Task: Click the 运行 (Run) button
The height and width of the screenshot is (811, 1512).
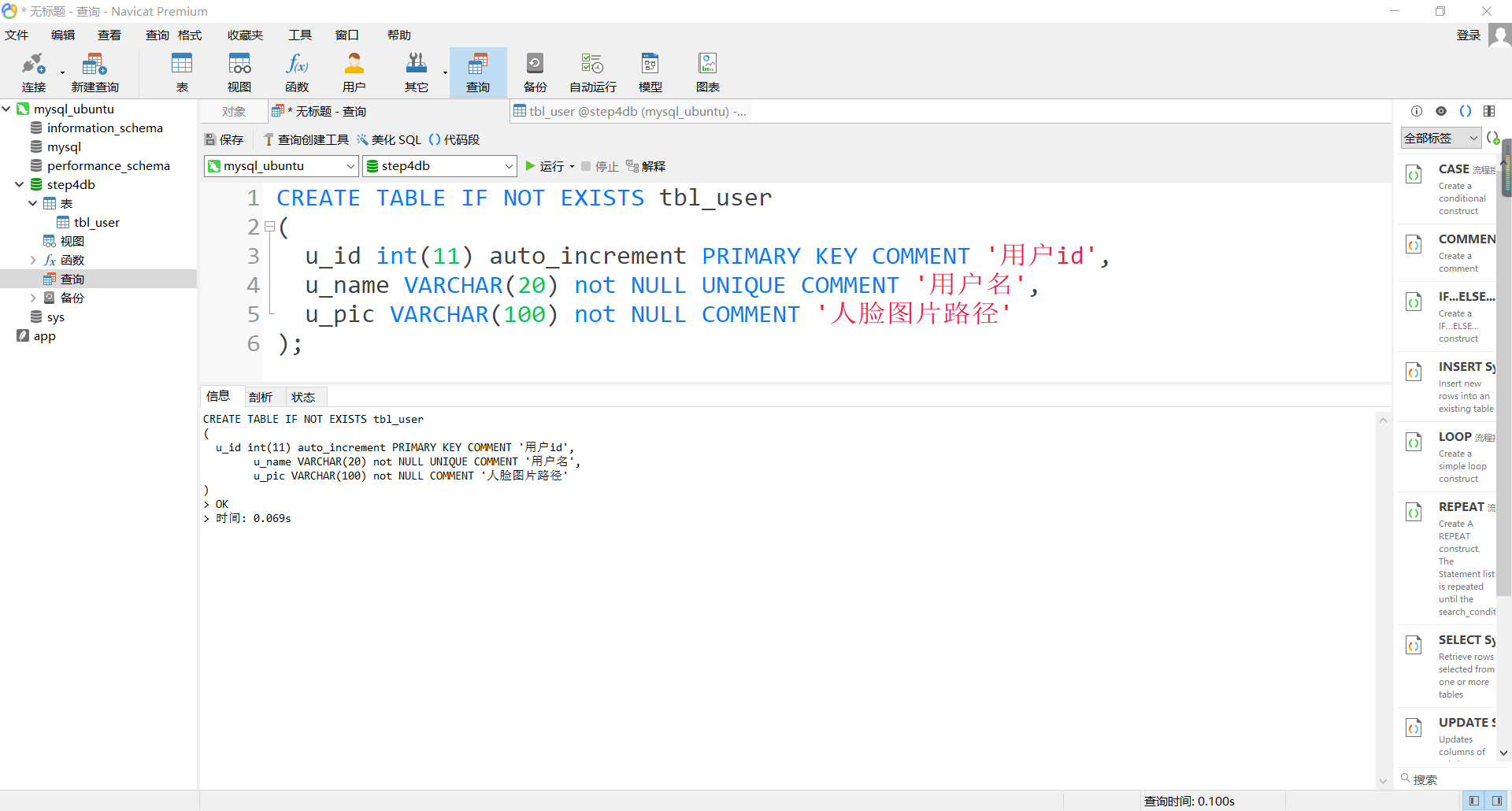Action: tap(547, 166)
